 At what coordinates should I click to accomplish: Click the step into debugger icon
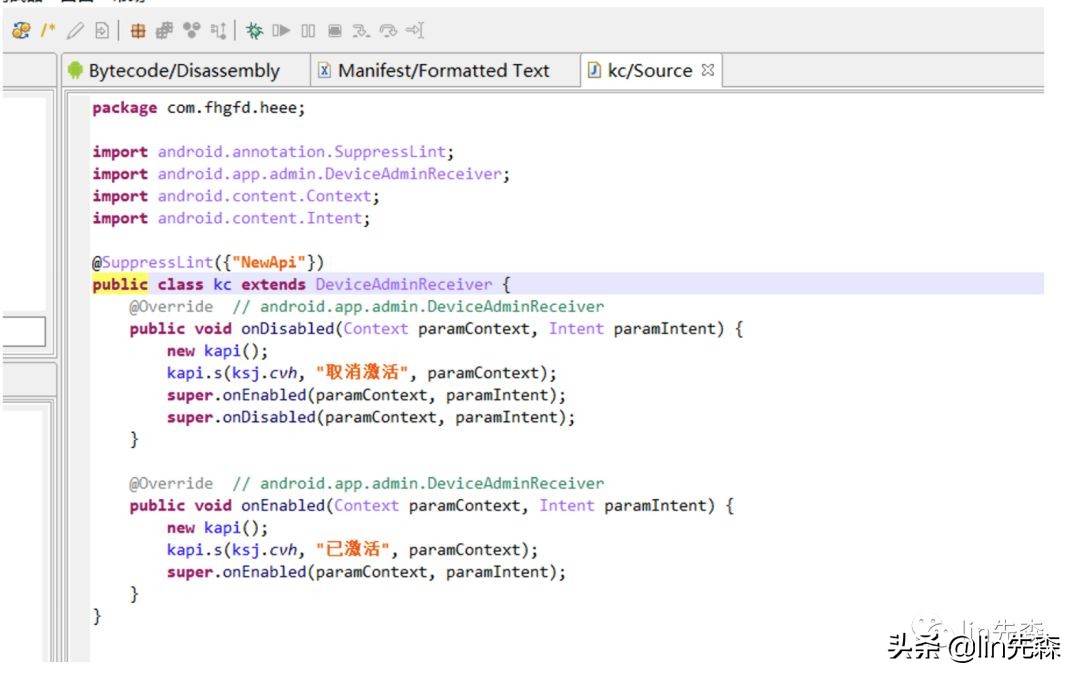click(361, 31)
